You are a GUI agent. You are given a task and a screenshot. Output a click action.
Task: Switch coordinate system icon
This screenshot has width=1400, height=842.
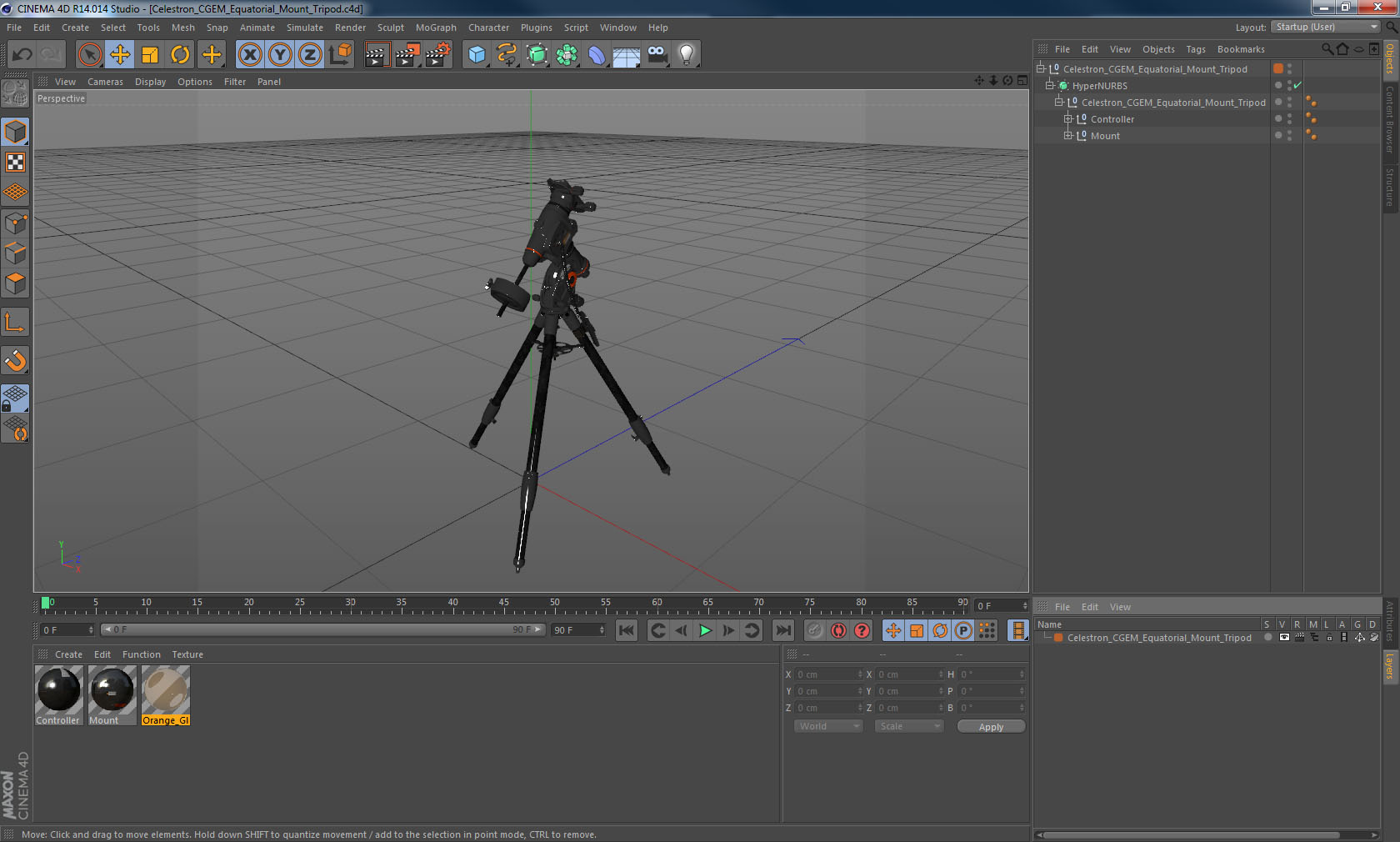(x=340, y=55)
